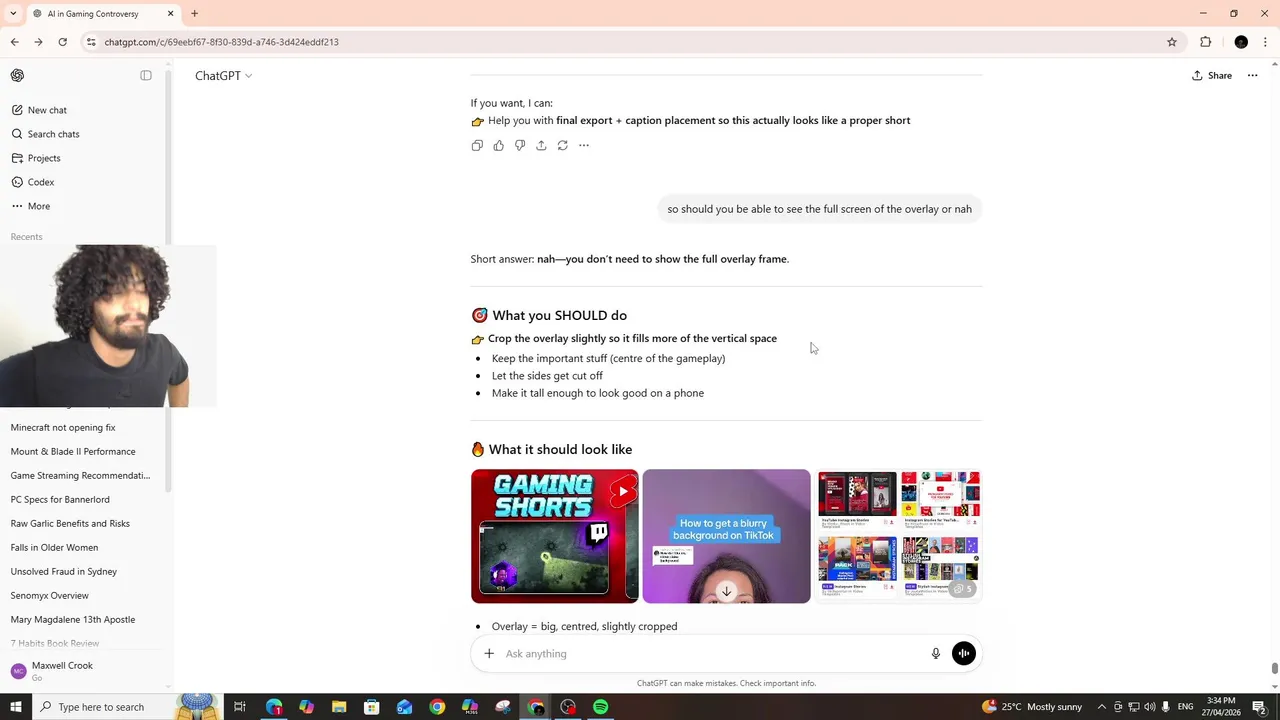Collapse the sidebar with the toggle icon

coord(146,76)
